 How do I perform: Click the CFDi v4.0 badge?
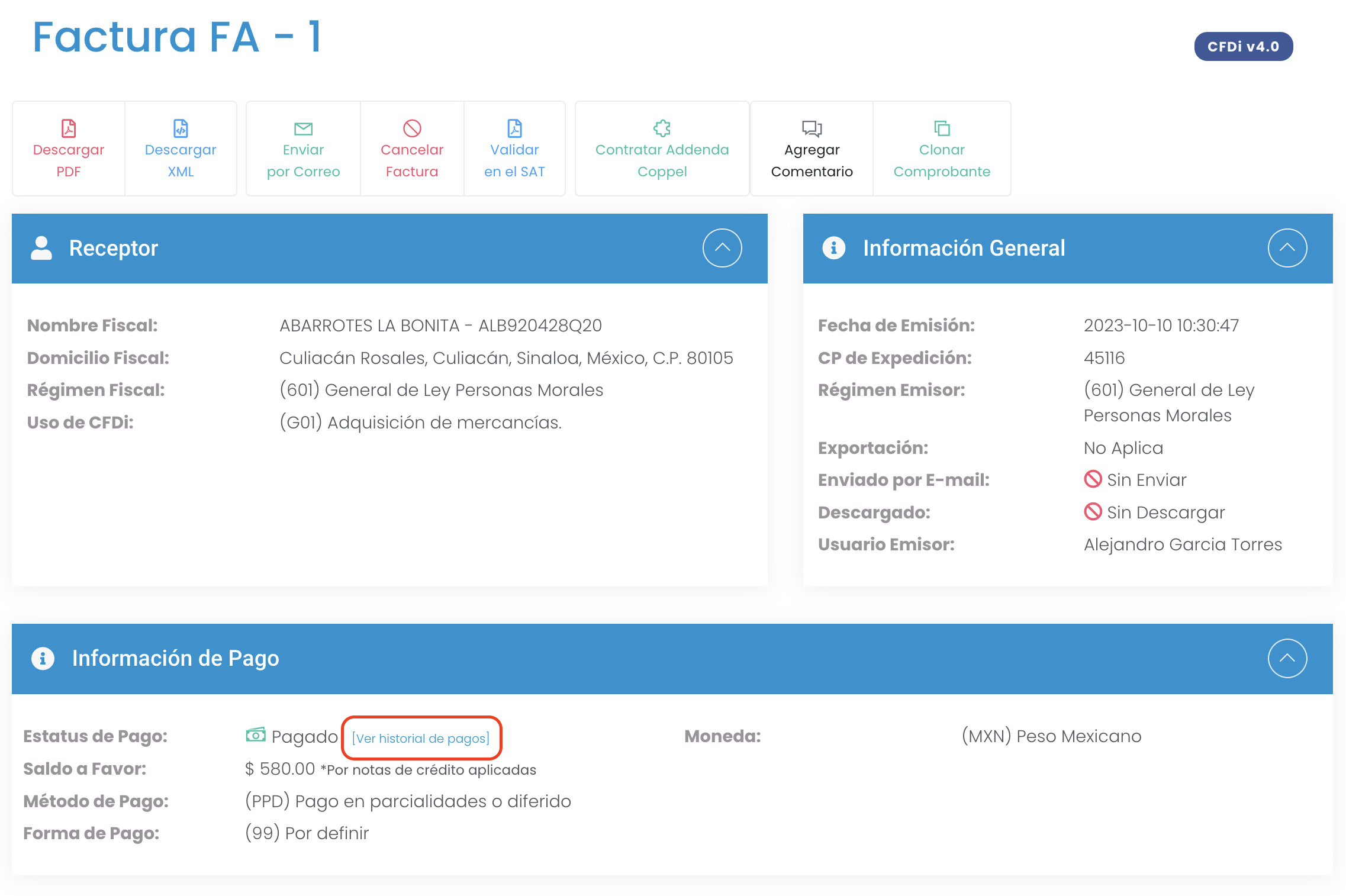coord(1243,47)
